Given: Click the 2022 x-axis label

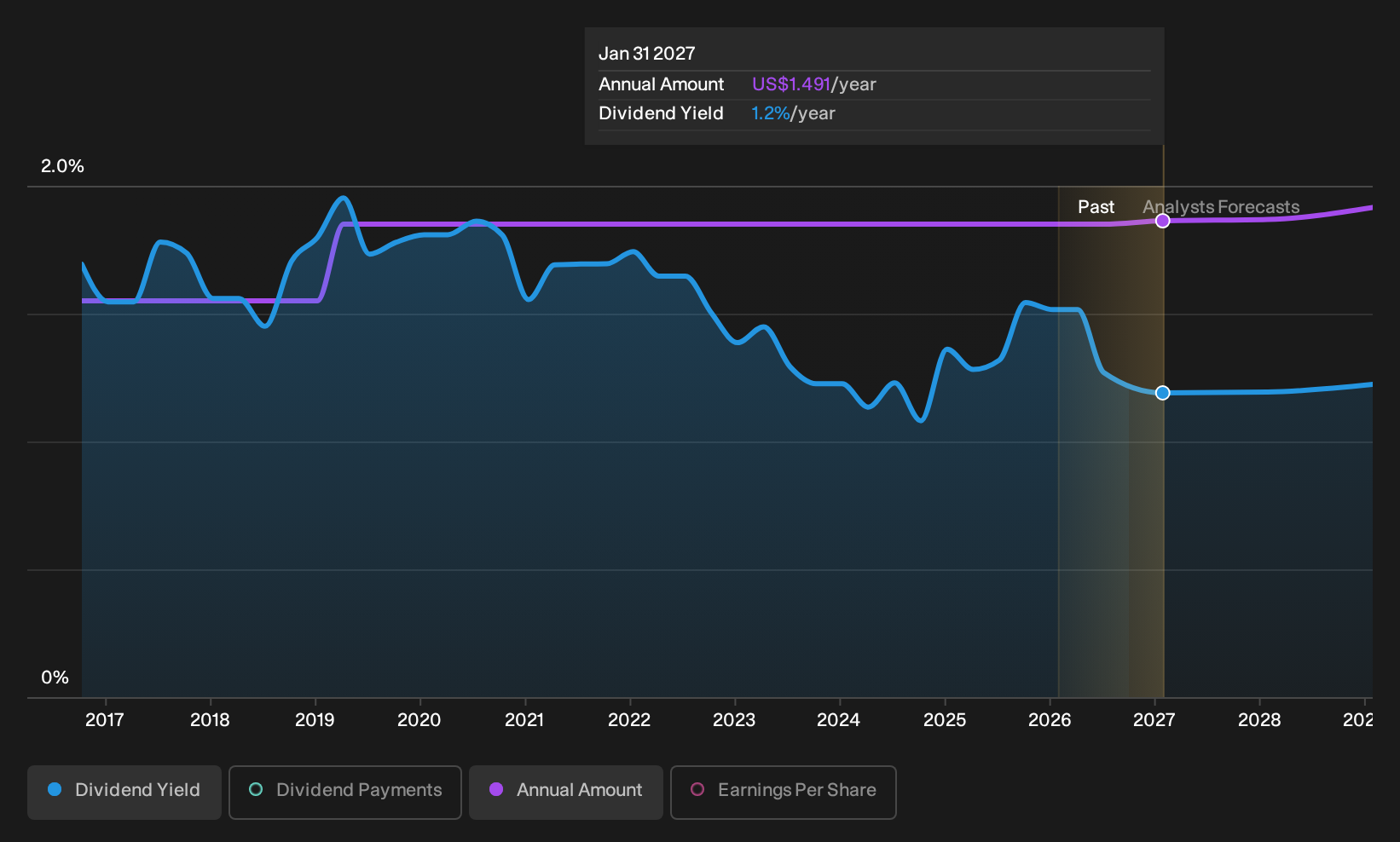Looking at the screenshot, I should point(629,720).
